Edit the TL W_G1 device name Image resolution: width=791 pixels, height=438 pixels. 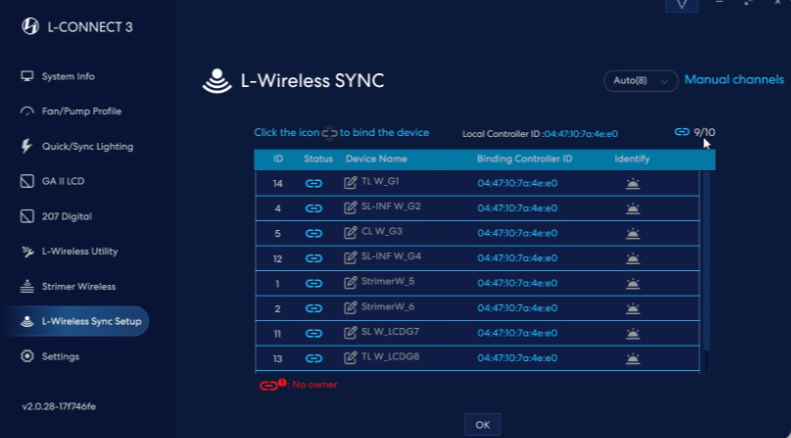350,183
